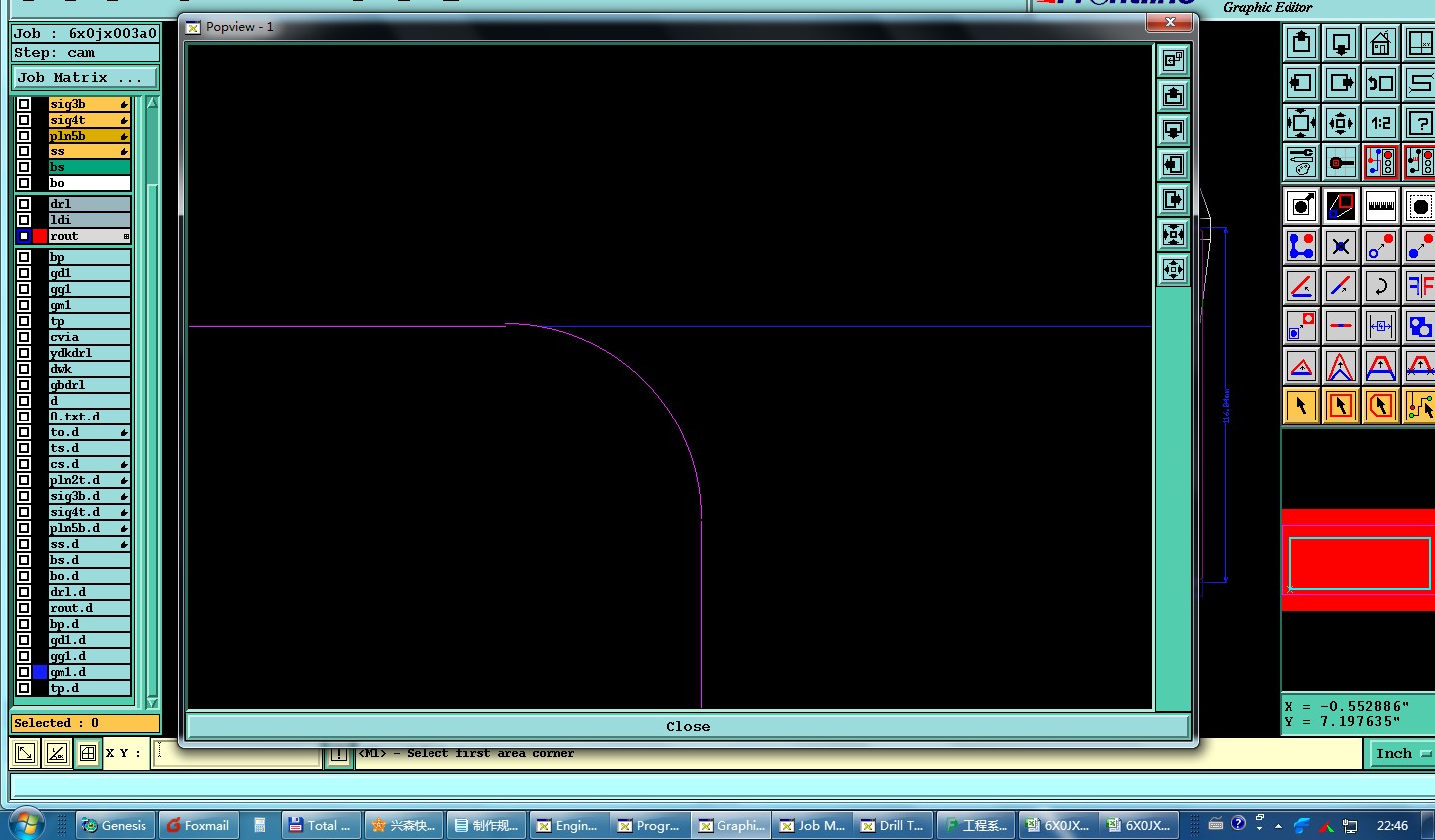Select the plain arrow select tool
Image resolution: width=1435 pixels, height=840 pixels.
tap(1301, 406)
